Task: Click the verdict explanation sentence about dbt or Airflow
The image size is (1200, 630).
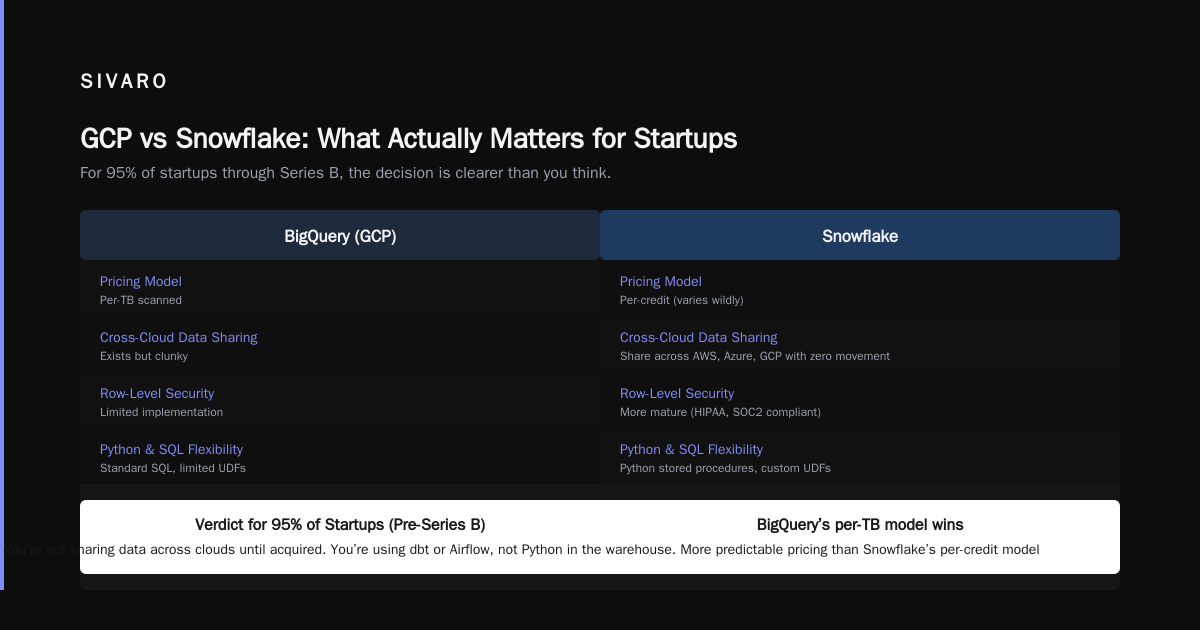Action: (x=520, y=549)
